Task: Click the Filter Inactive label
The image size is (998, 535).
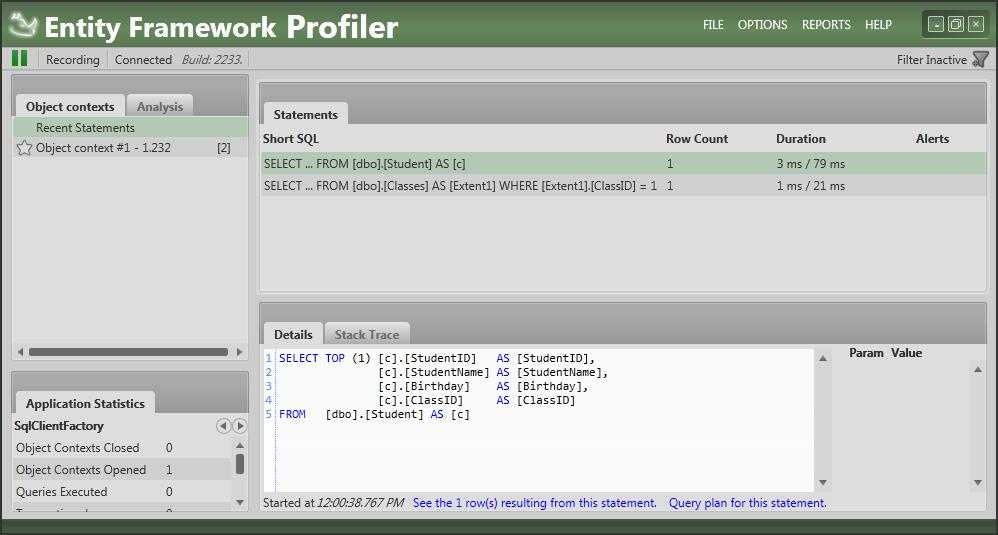Action: point(932,59)
